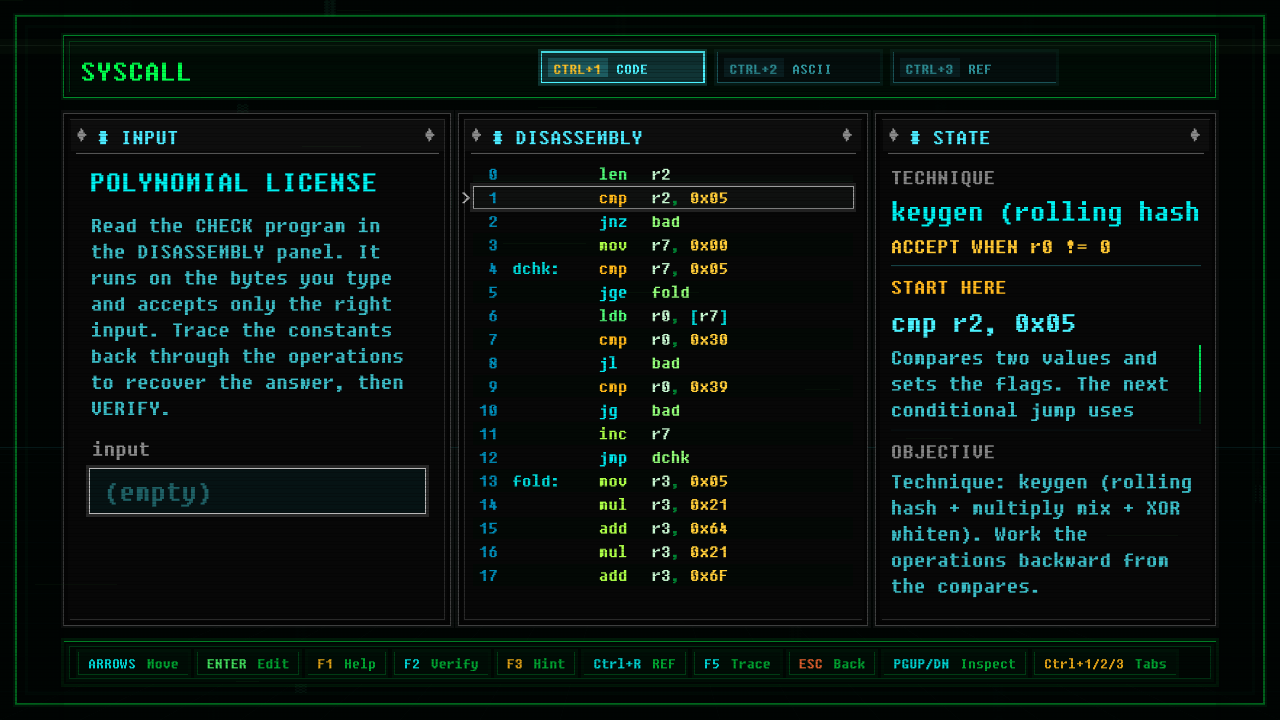Click the INPUT panel right diamond icon
1280x720 pixels.
pyautogui.click(x=429, y=136)
